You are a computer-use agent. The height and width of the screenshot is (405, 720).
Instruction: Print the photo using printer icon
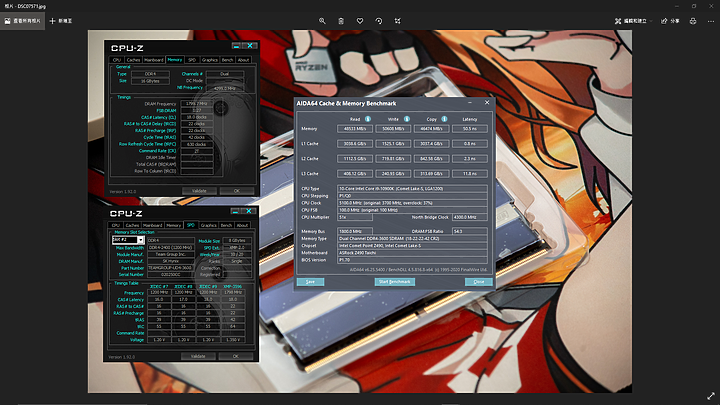click(693, 21)
